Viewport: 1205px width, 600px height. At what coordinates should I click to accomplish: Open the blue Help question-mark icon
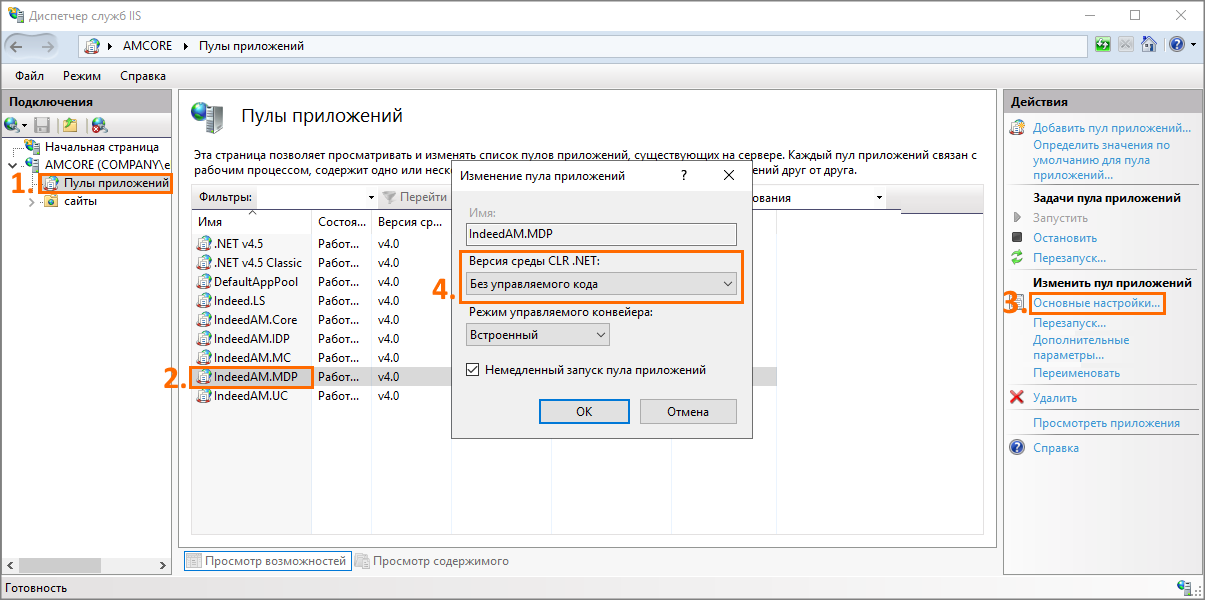coord(1176,45)
